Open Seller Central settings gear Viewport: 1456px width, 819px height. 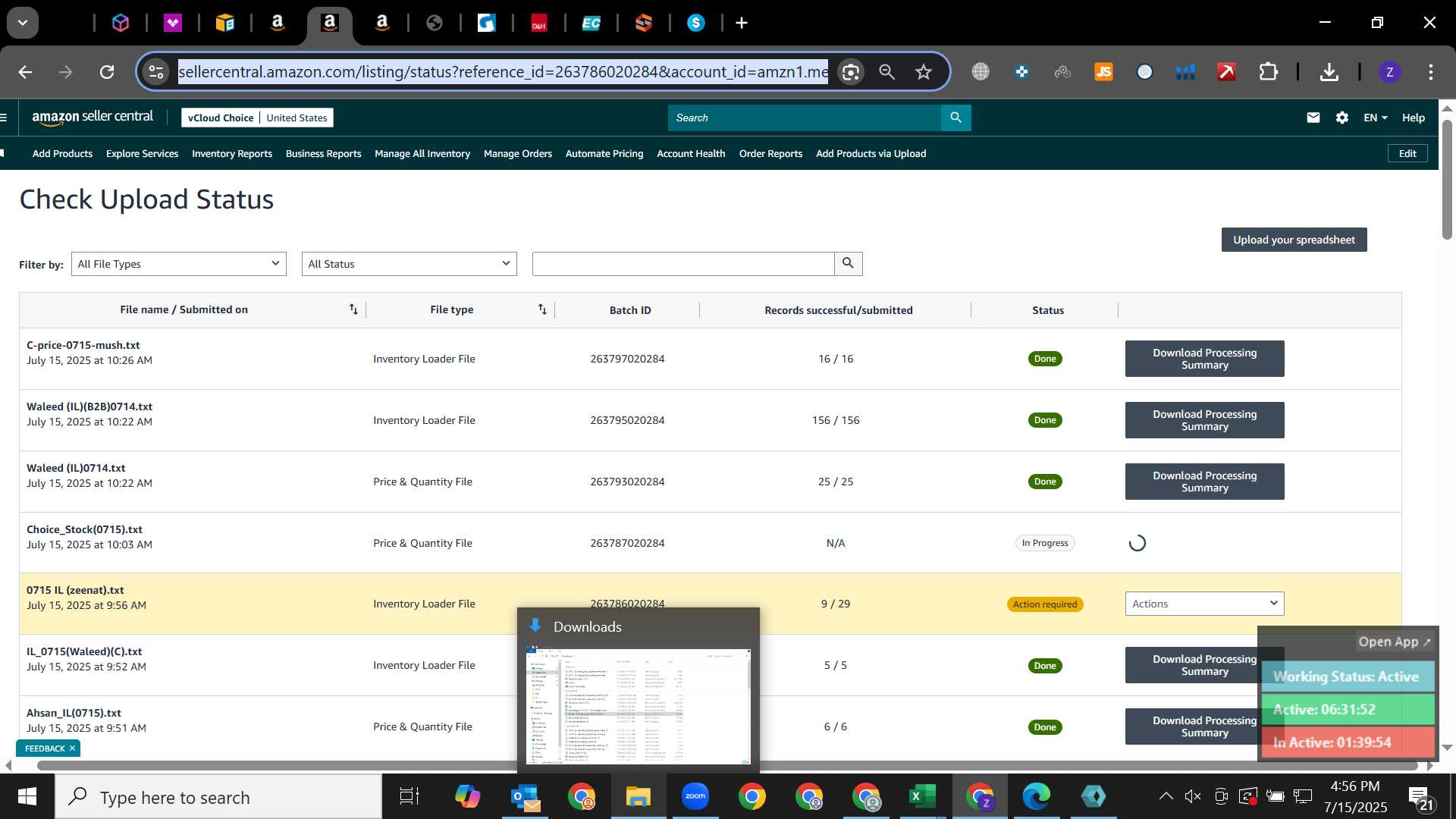point(1342,118)
